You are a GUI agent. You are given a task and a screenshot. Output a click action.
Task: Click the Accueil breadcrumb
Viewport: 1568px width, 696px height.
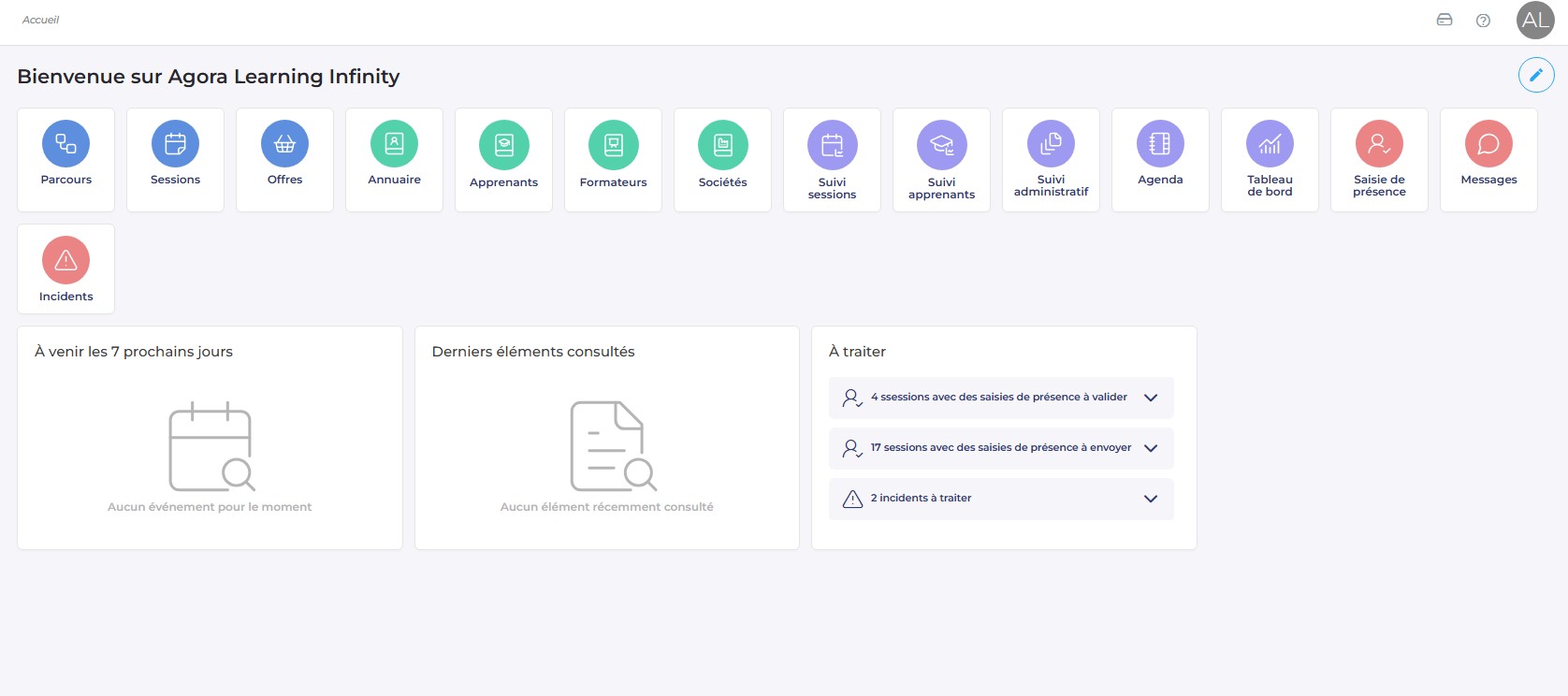coord(40,20)
